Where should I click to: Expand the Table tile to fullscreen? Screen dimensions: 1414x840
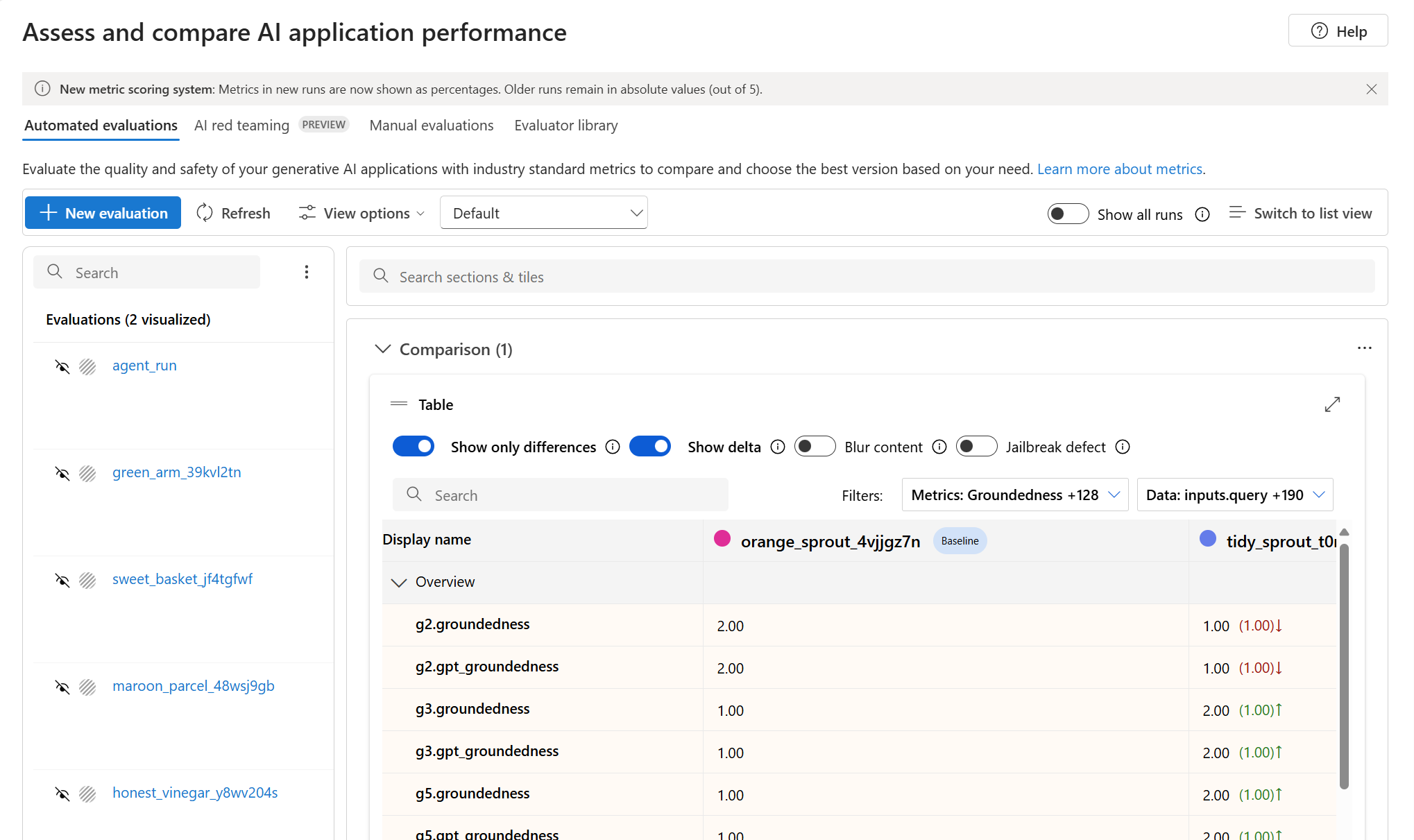[x=1332, y=404]
